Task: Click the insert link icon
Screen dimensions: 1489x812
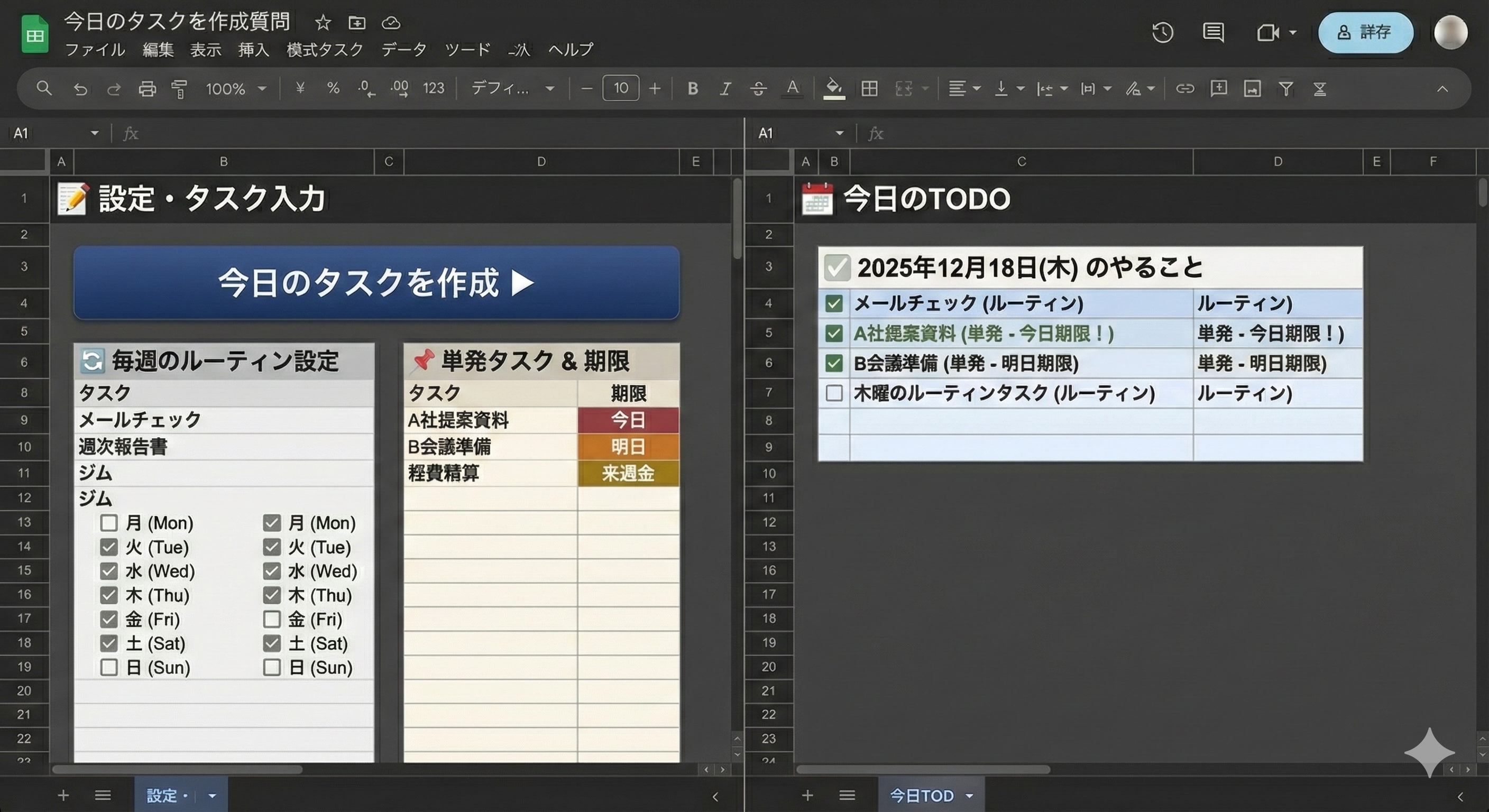Action: tap(1184, 88)
